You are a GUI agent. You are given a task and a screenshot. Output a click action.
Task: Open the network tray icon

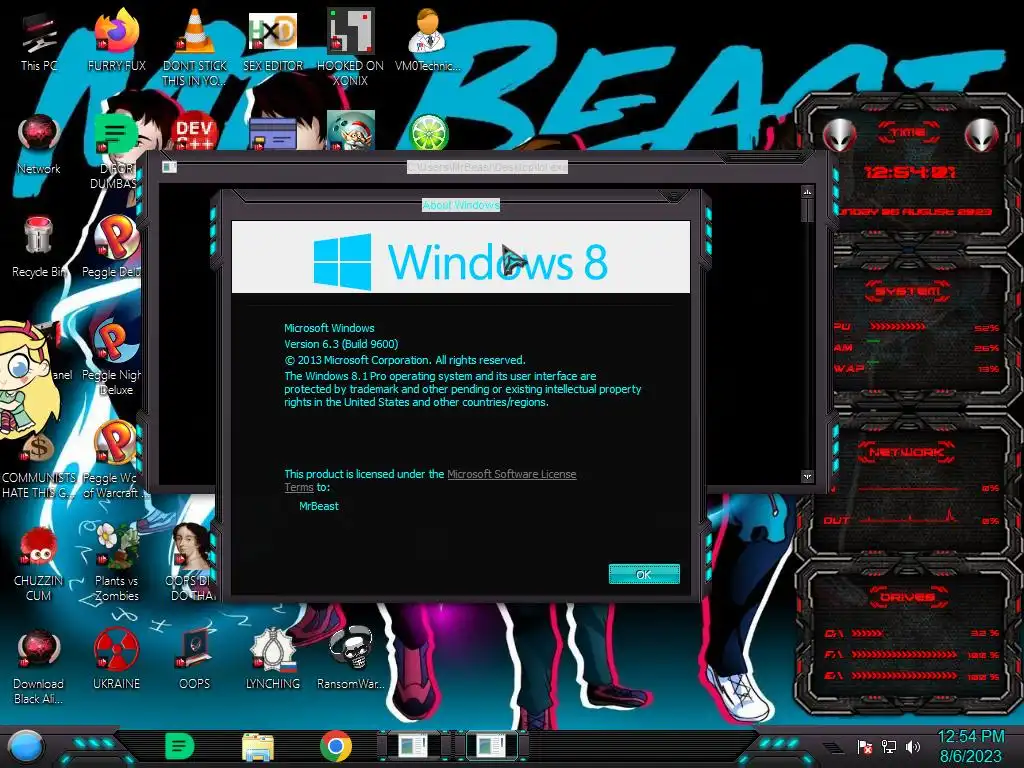[x=889, y=746]
